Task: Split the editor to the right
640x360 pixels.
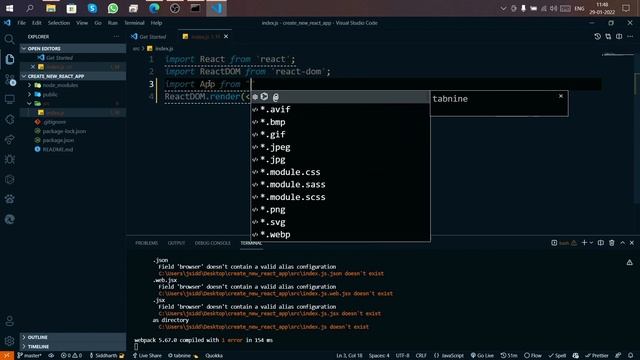Action: coord(619,37)
